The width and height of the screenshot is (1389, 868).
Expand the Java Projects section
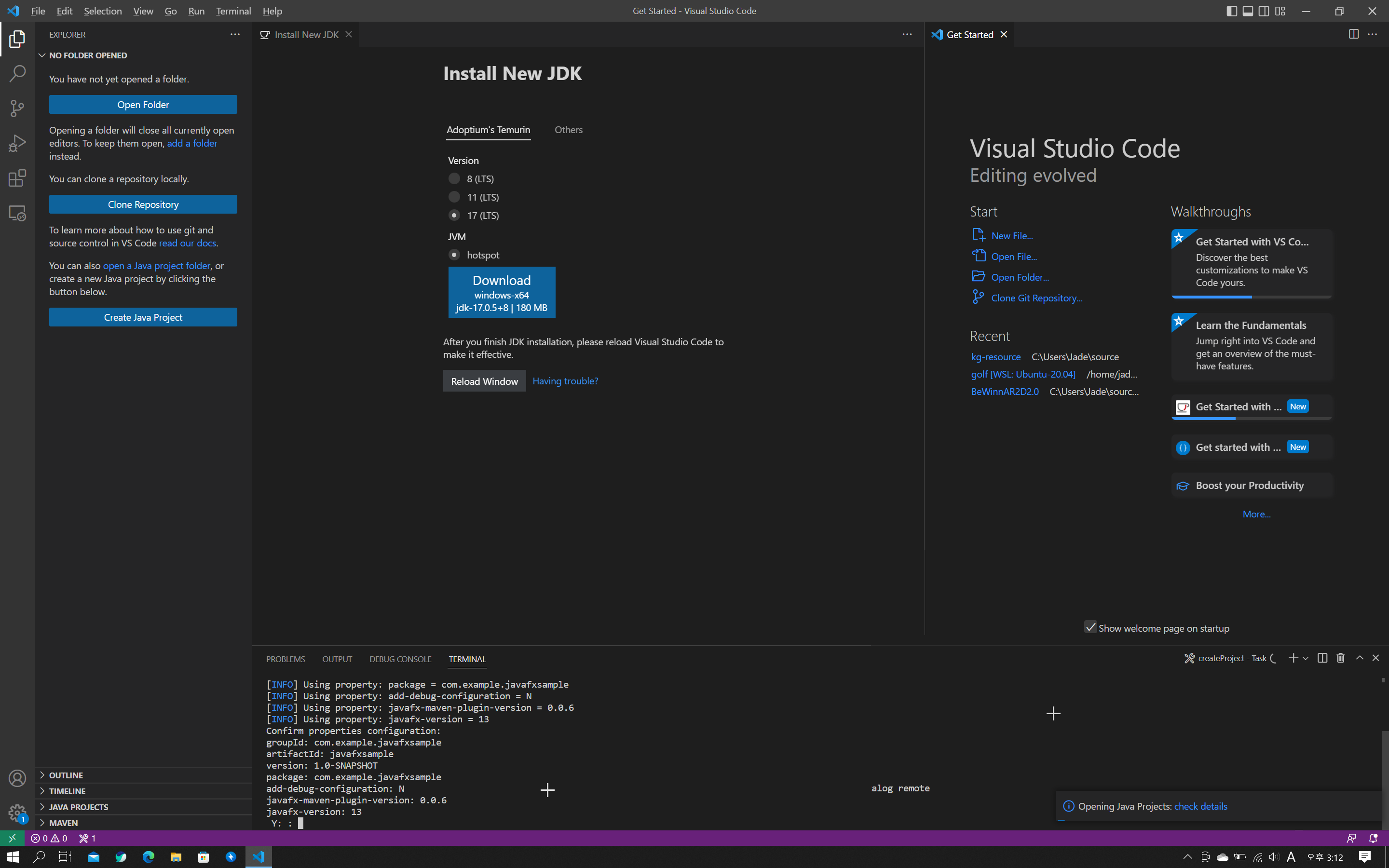click(x=142, y=807)
